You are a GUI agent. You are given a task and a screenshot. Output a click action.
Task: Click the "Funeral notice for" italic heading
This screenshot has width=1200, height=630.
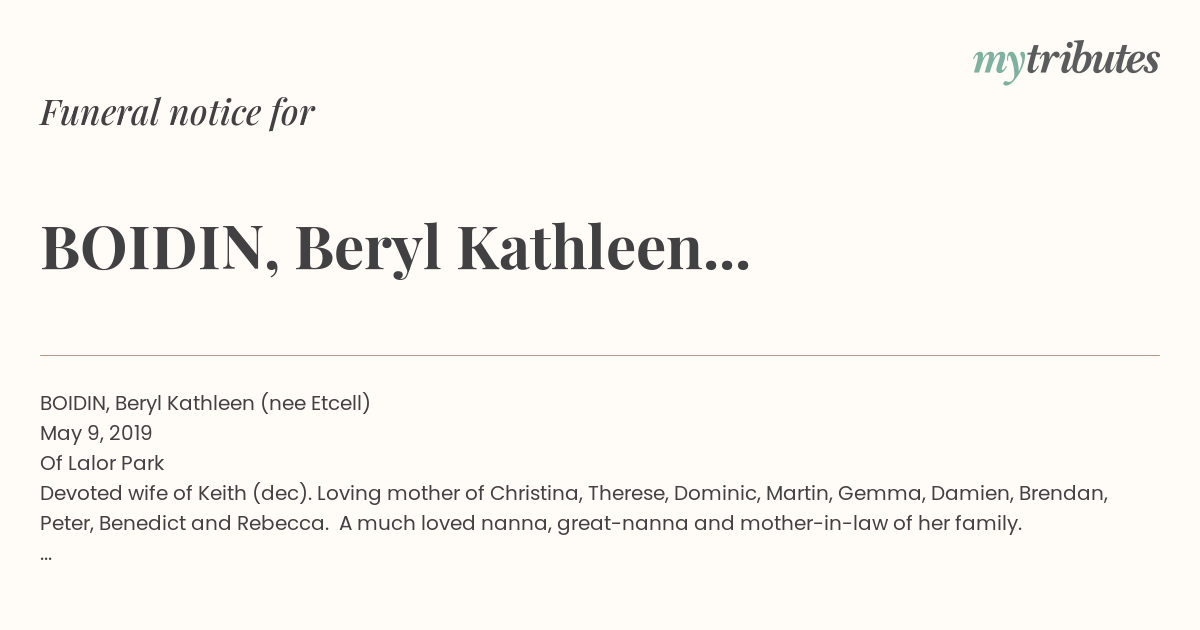tap(177, 113)
